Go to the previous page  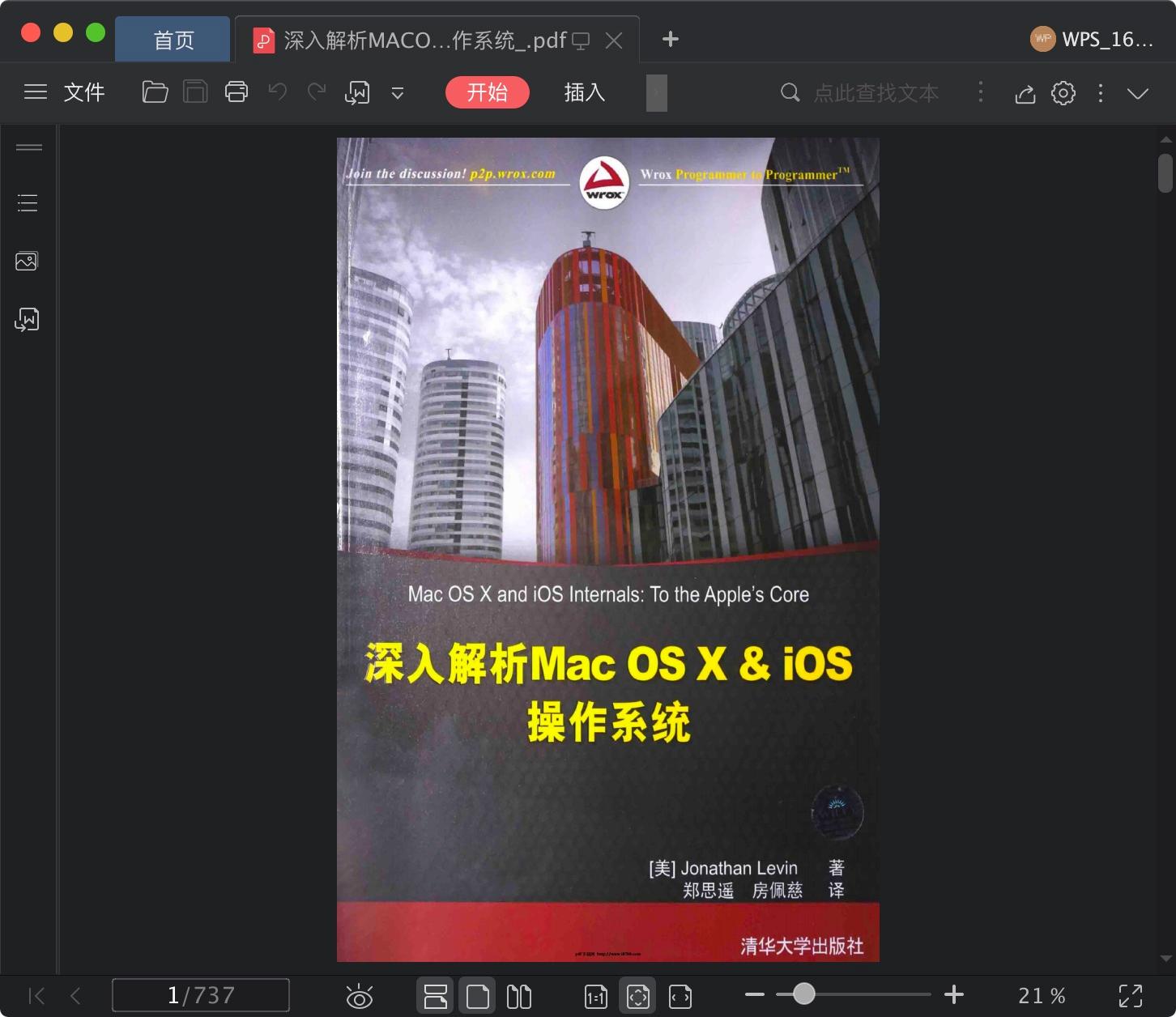click(75, 996)
